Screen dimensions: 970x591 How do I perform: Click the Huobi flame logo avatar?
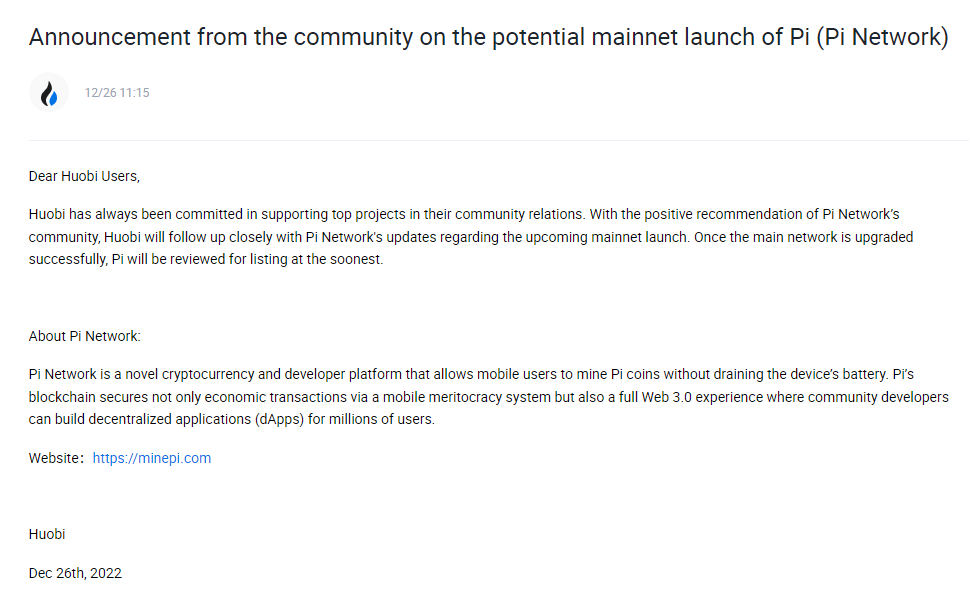pyautogui.click(x=49, y=93)
